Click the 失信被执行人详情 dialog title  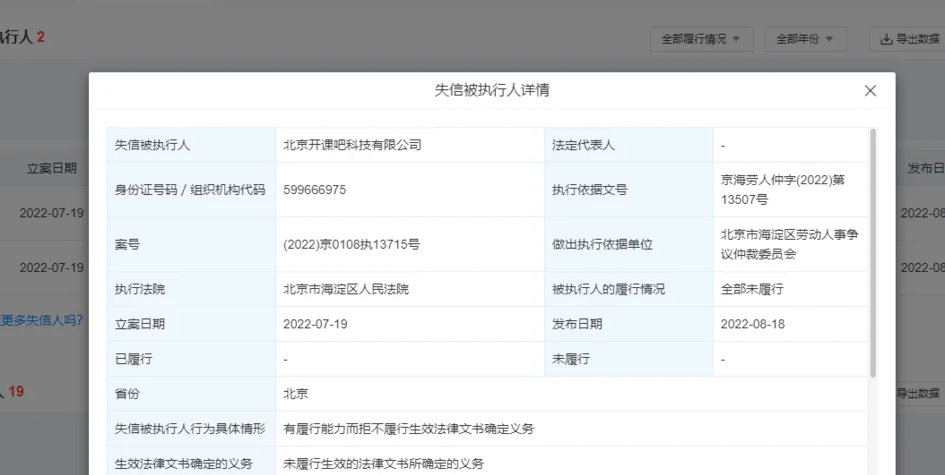(491, 91)
